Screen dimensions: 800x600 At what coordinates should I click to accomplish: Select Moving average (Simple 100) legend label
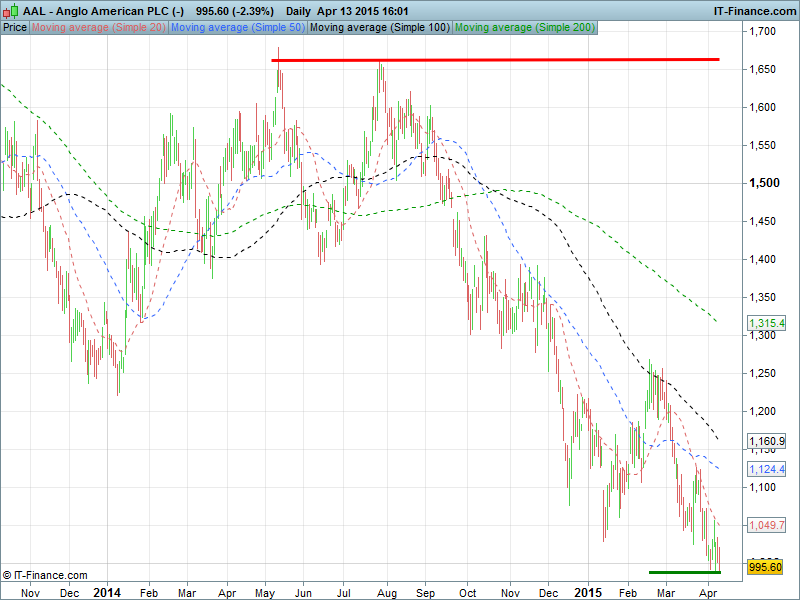click(x=379, y=28)
